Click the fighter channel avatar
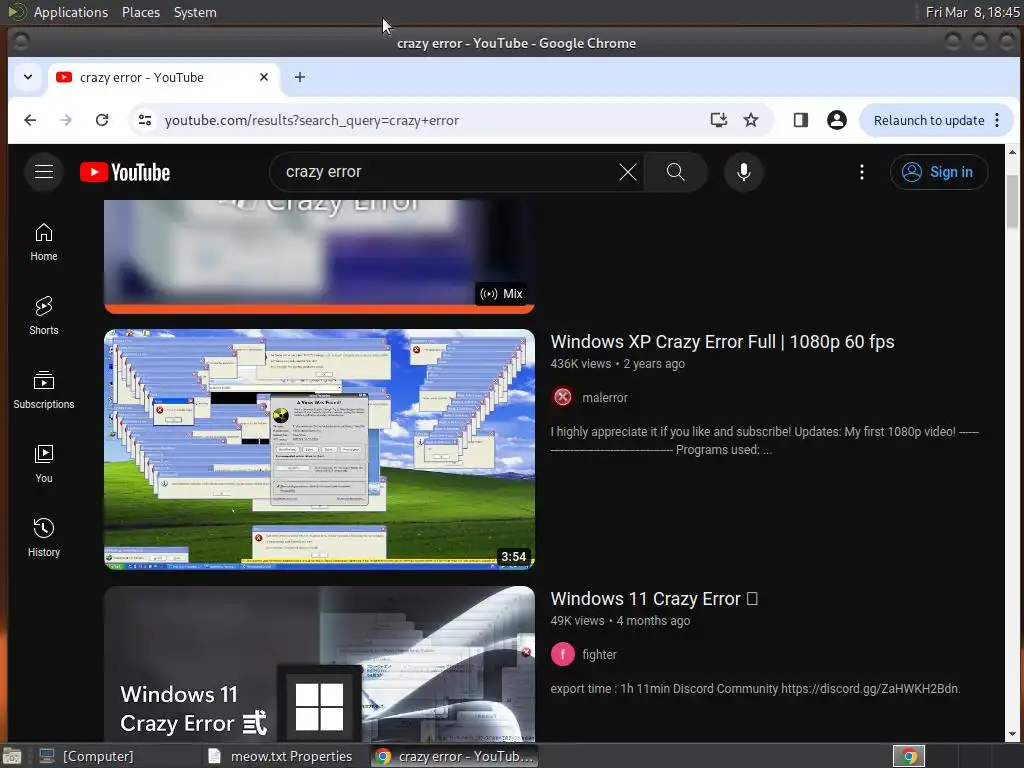 pyautogui.click(x=562, y=654)
